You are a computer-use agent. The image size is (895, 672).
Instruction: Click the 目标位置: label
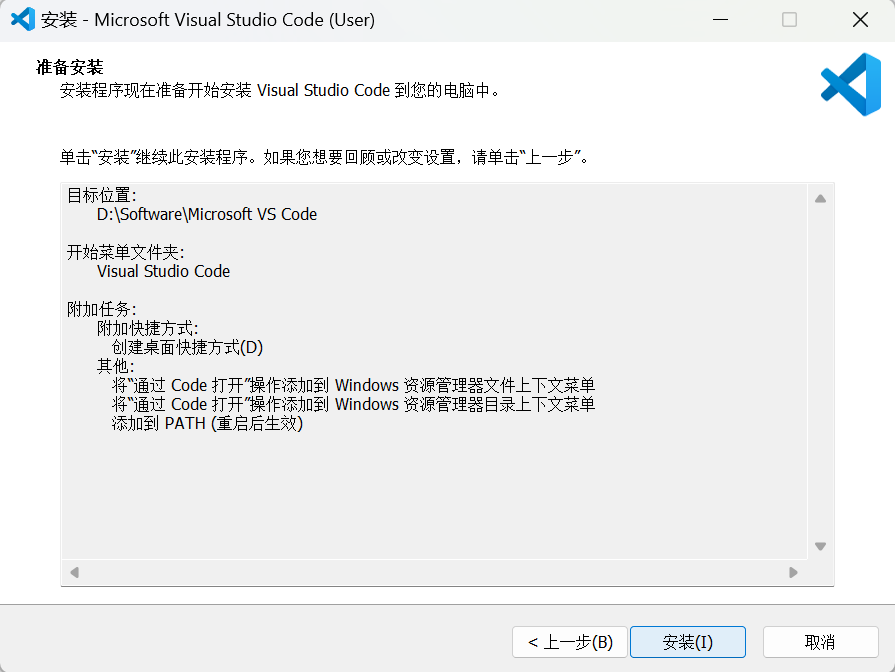[x=102, y=195]
